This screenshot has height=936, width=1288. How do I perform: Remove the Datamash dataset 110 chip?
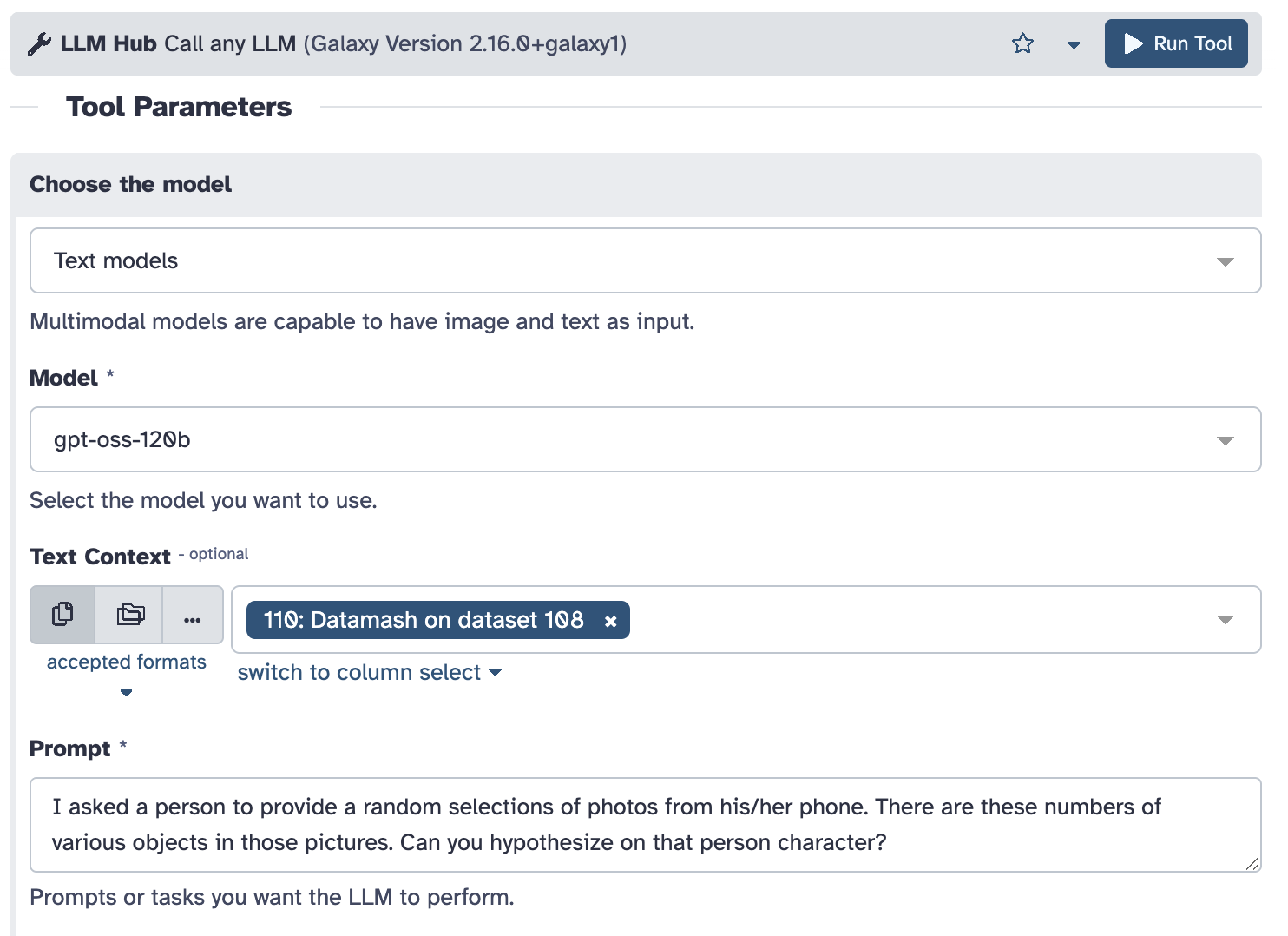click(x=611, y=621)
